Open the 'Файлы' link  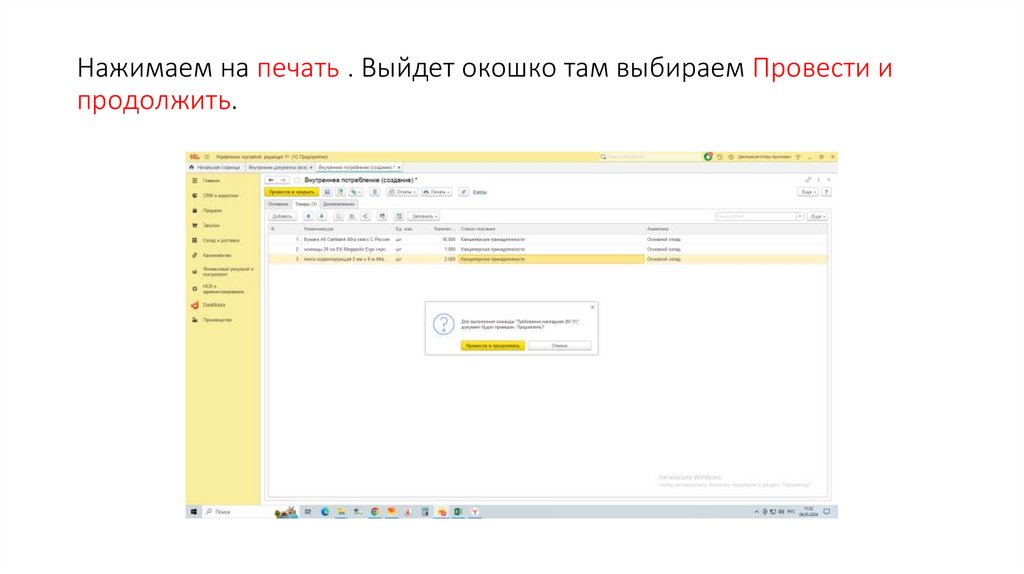(480, 192)
